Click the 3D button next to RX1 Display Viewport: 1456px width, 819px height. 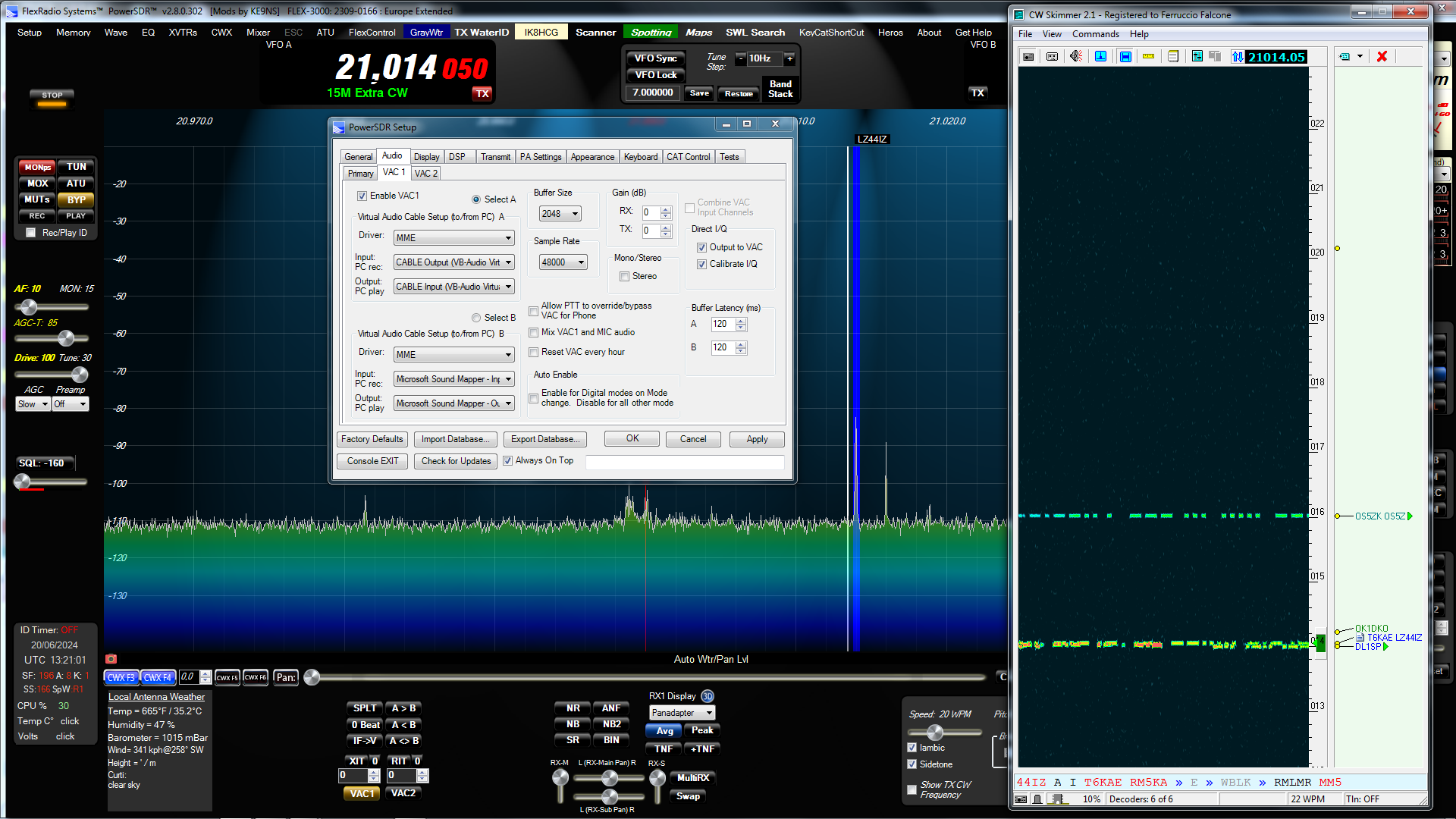[708, 696]
